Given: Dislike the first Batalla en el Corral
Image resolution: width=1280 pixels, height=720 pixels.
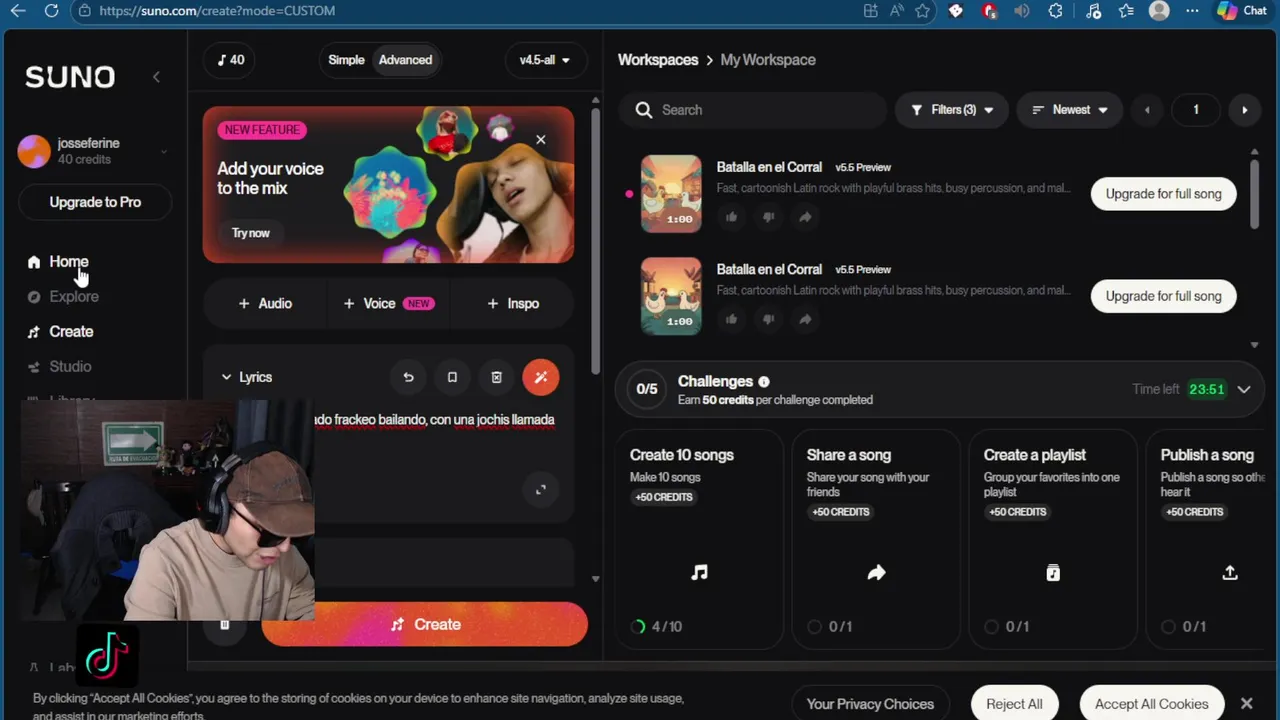Looking at the screenshot, I should (x=768, y=217).
